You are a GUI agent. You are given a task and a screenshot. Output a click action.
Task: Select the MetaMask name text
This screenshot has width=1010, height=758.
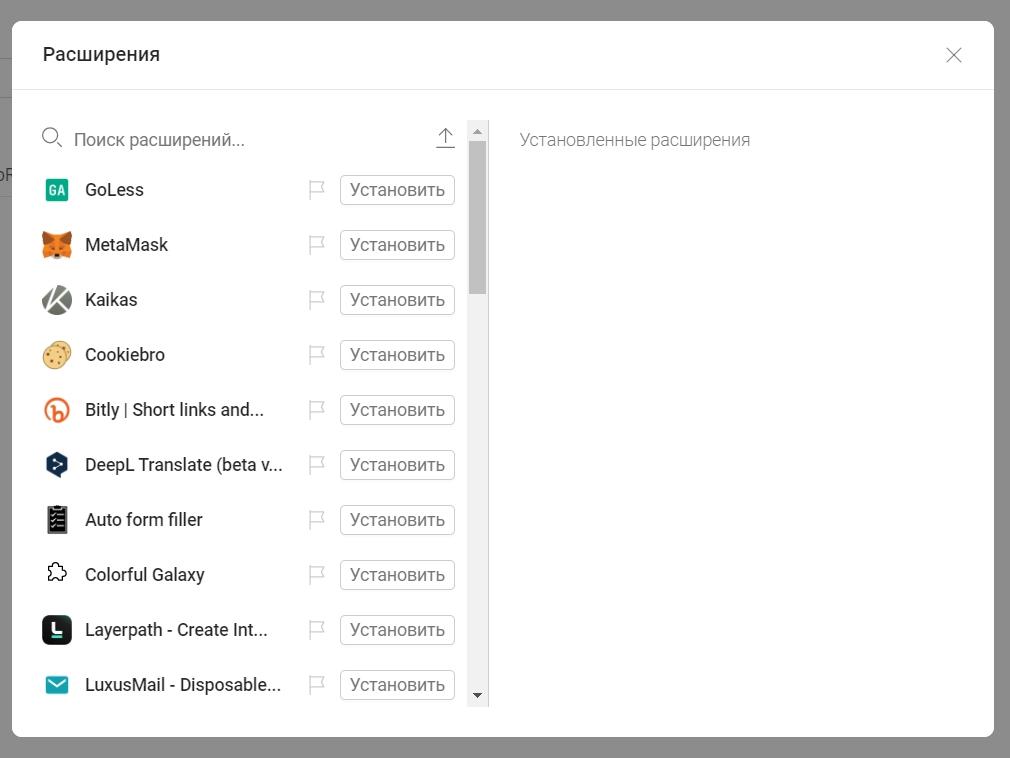click(x=126, y=245)
